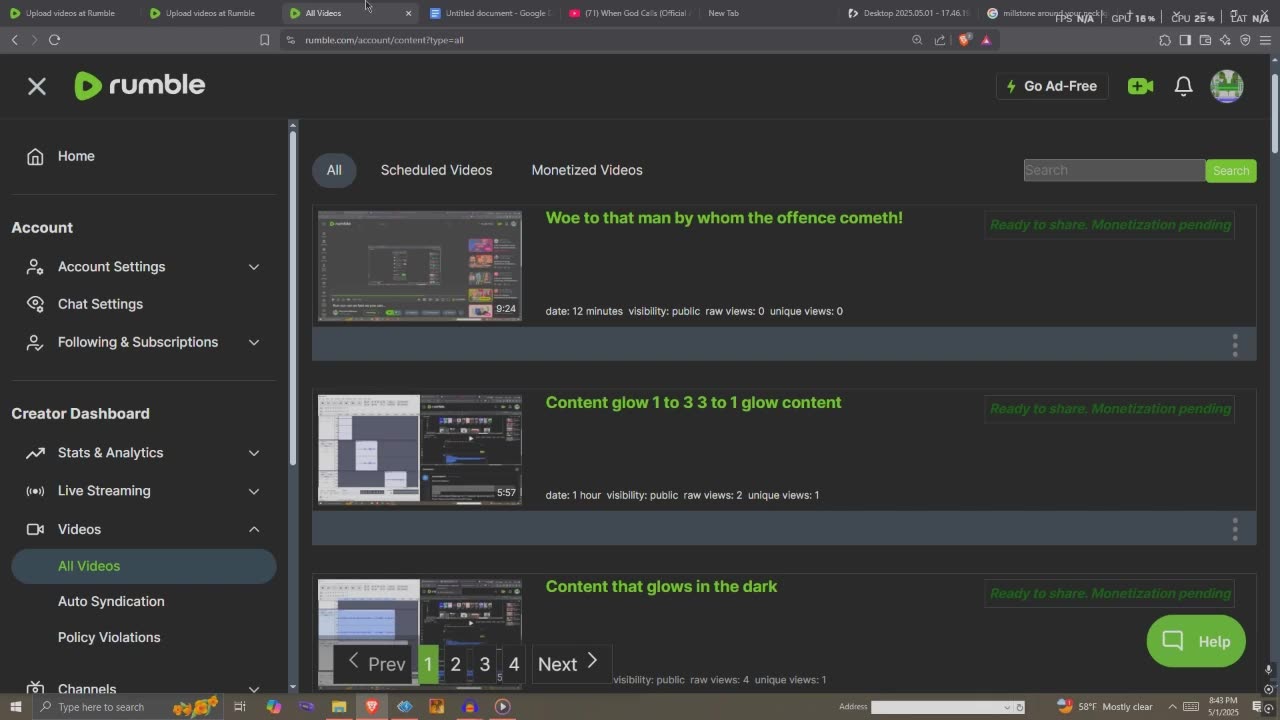The image size is (1280, 720).
Task: Switch to the 'When God Calls' YouTube tab
Action: [x=628, y=13]
